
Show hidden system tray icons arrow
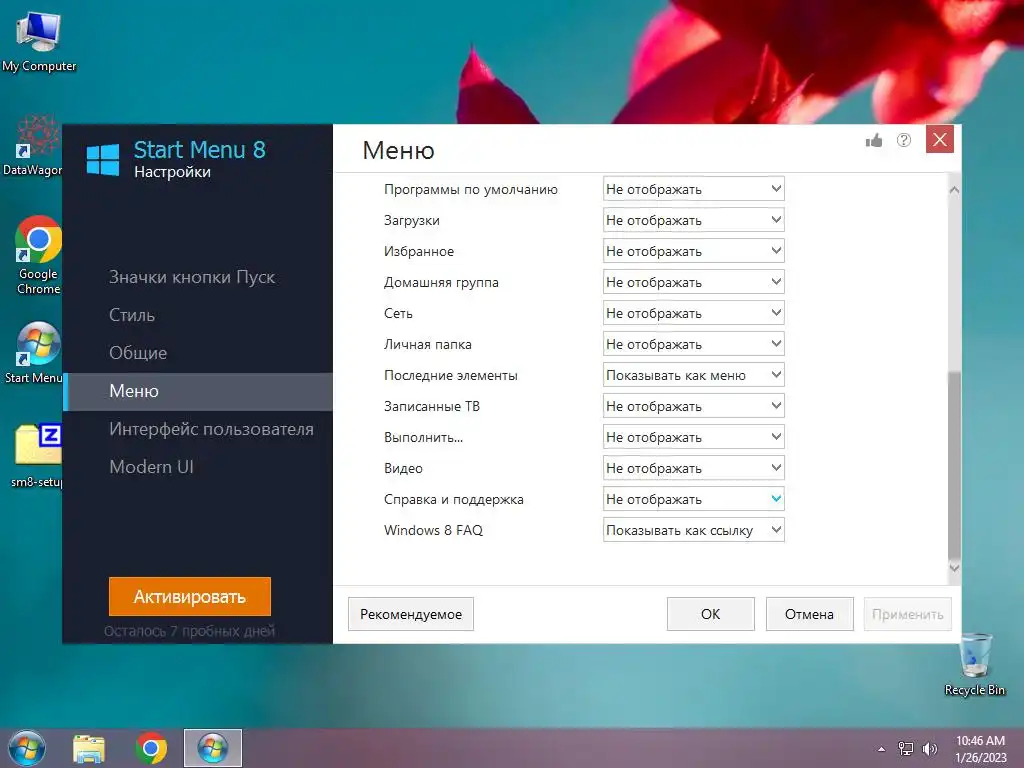pos(882,749)
